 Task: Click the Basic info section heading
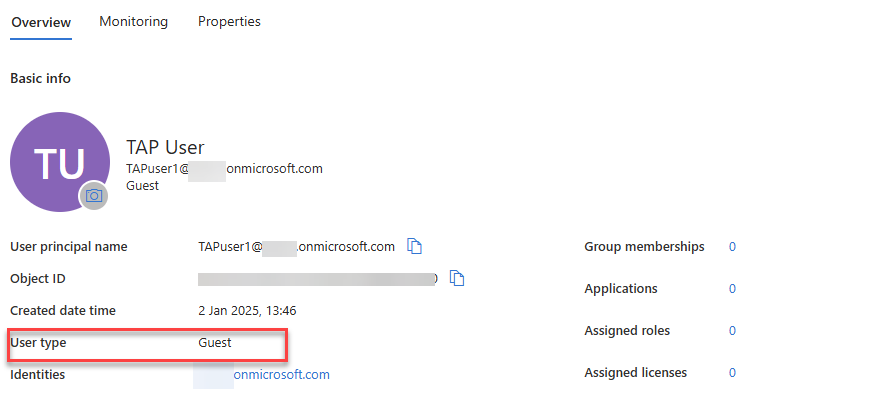(x=41, y=79)
